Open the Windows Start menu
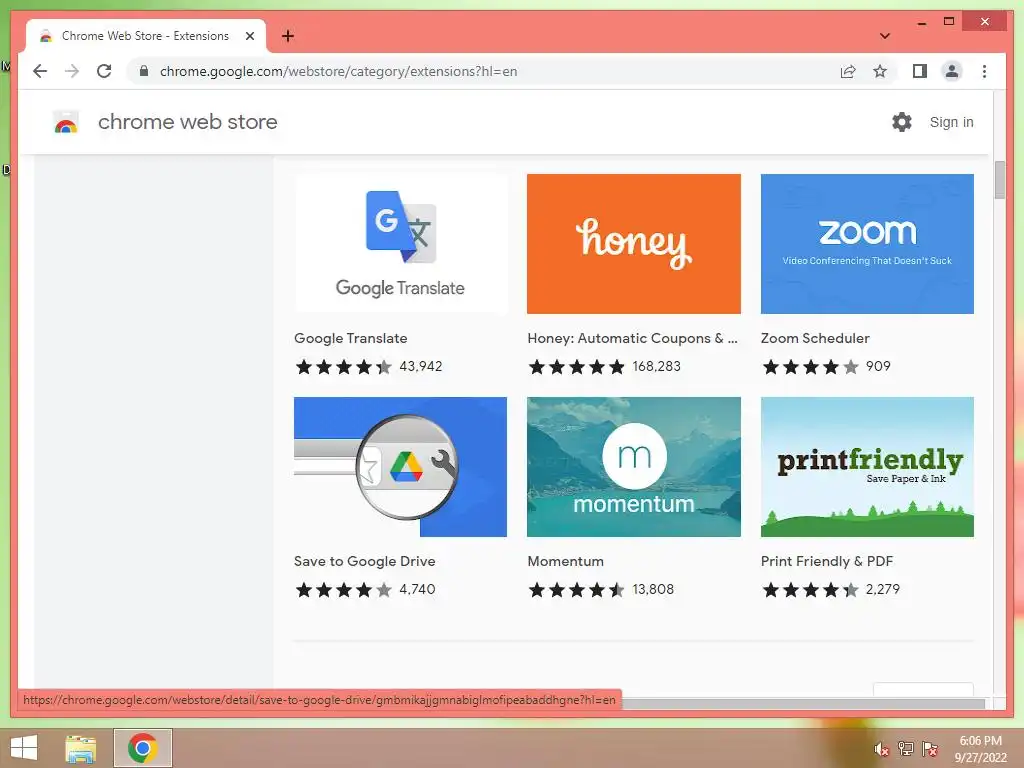The width and height of the screenshot is (1024, 768). pos(24,748)
